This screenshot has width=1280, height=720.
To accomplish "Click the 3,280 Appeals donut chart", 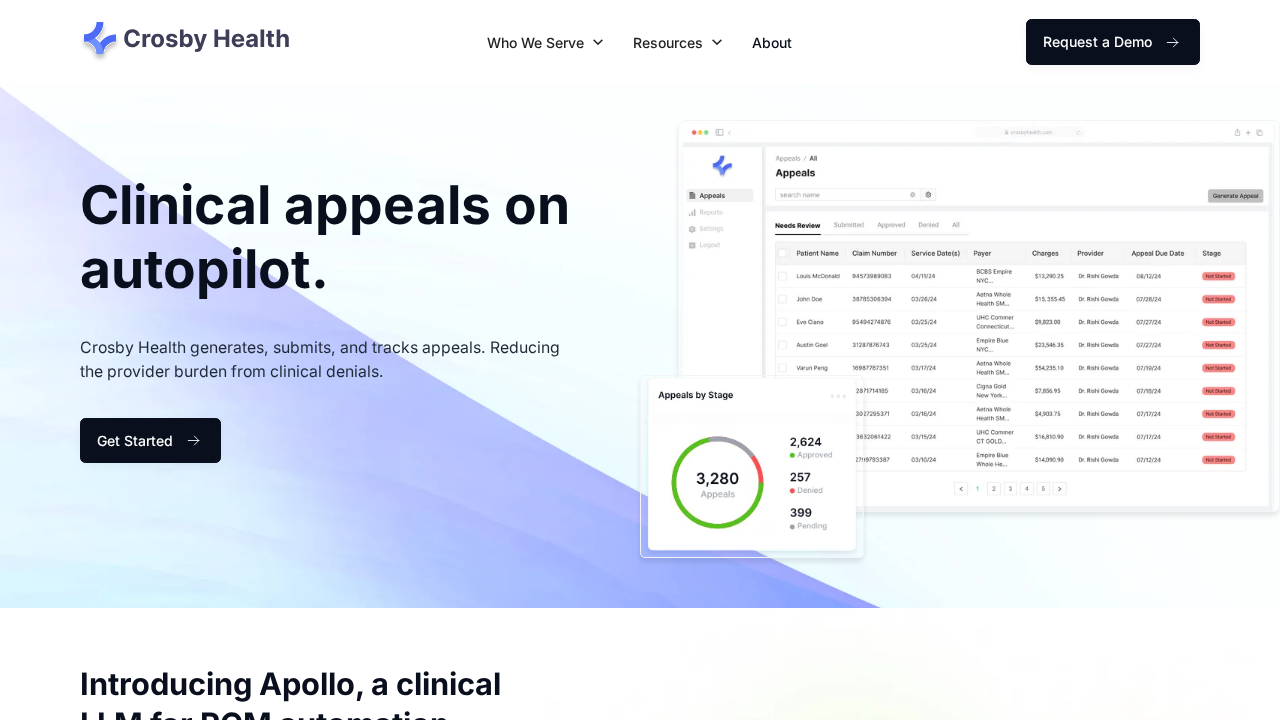I will [717, 481].
